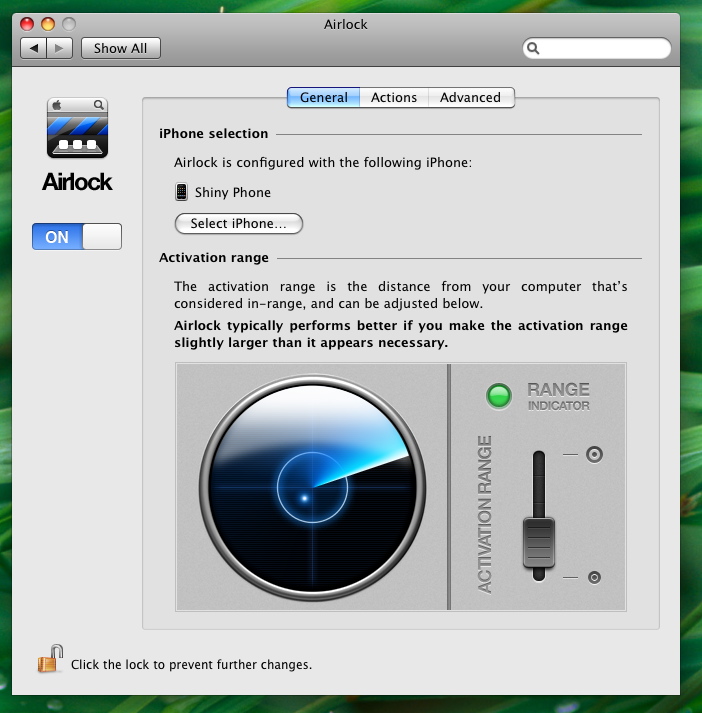Minimize the window with the yellow button
The width and height of the screenshot is (702, 713).
click(48, 24)
